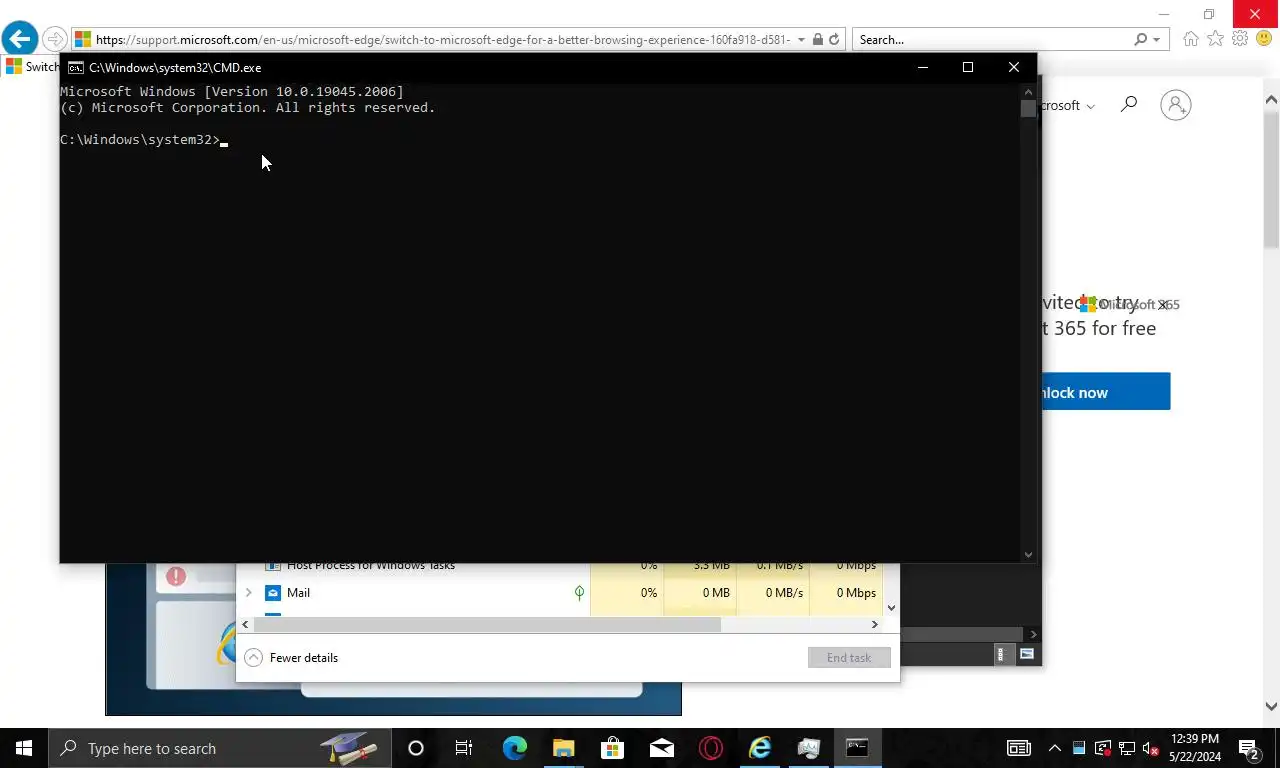Click the Sign in account icon on webpage
Viewport: 1280px width, 768px height.
tap(1176, 105)
